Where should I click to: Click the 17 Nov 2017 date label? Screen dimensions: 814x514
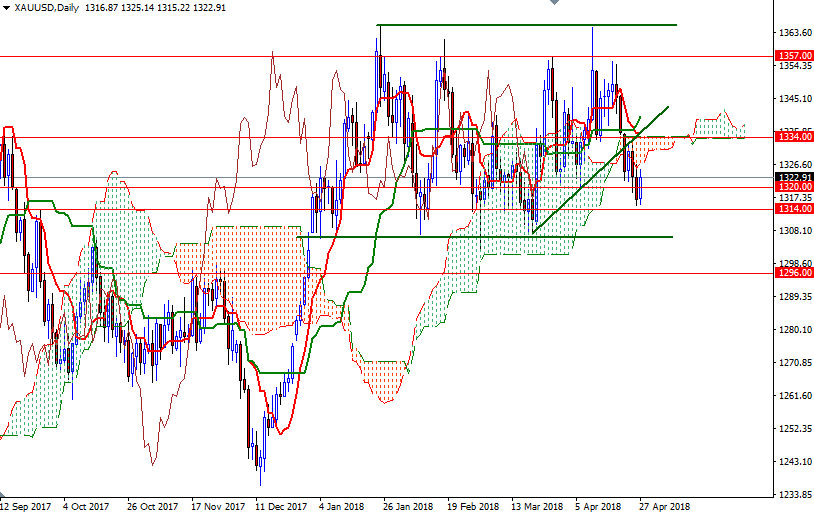(218, 506)
